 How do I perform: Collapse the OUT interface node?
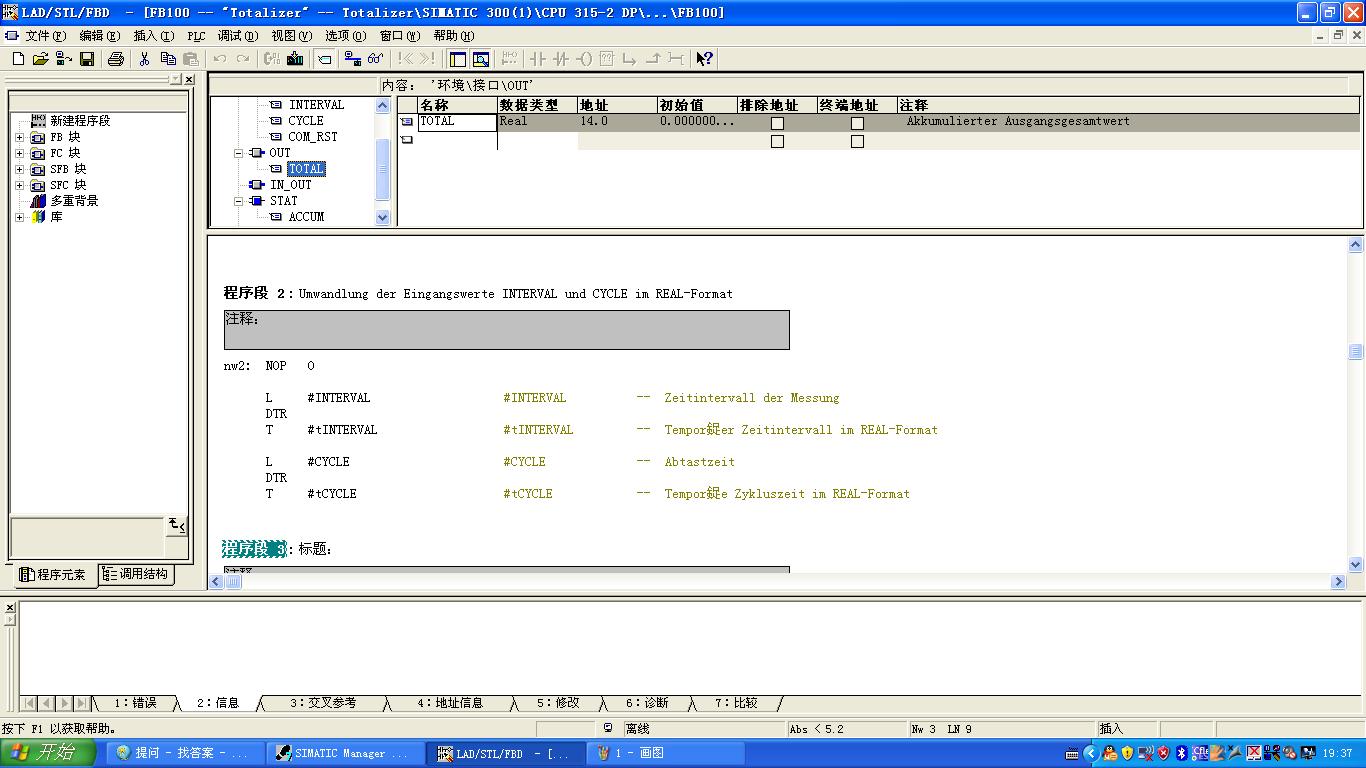[239, 153]
